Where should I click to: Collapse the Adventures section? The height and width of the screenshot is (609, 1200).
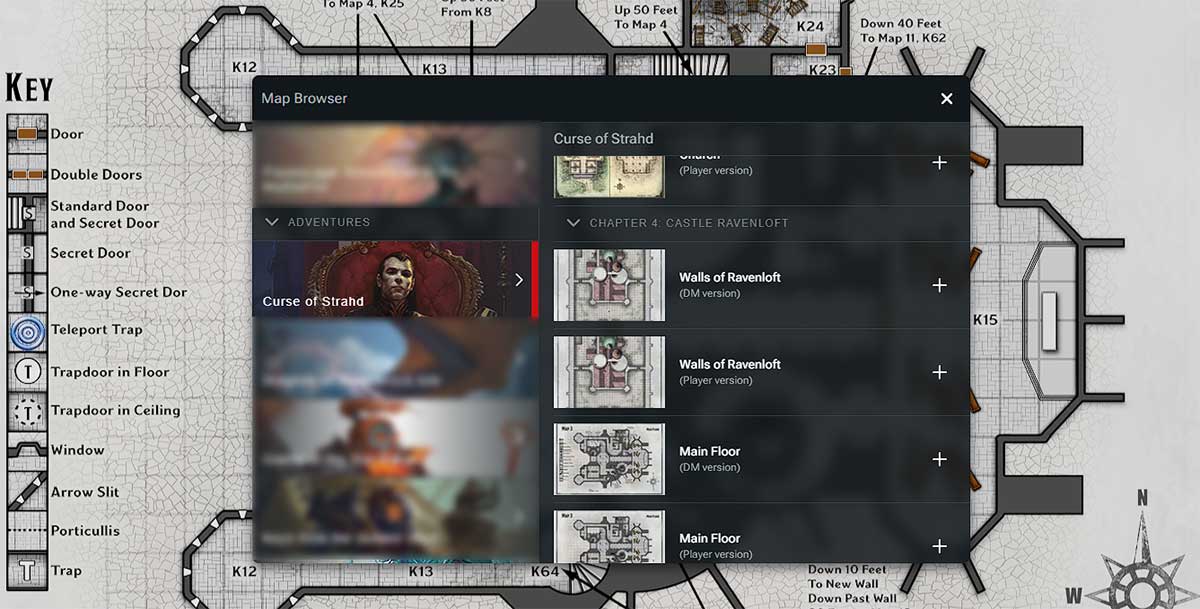click(272, 222)
